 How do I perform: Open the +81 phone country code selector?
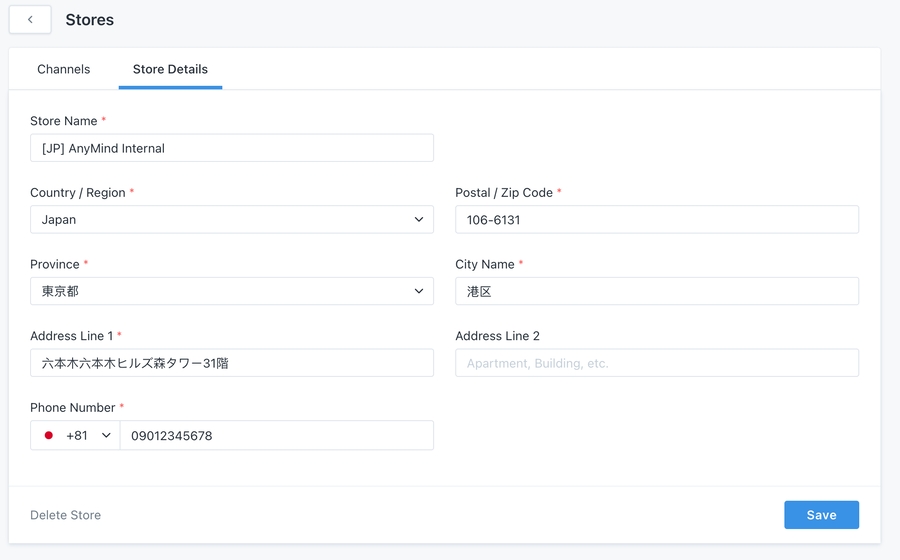tap(77, 436)
